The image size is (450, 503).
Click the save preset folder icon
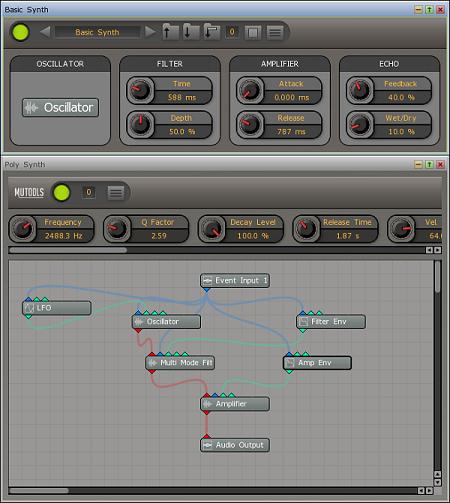pyautogui.click(x=191, y=32)
